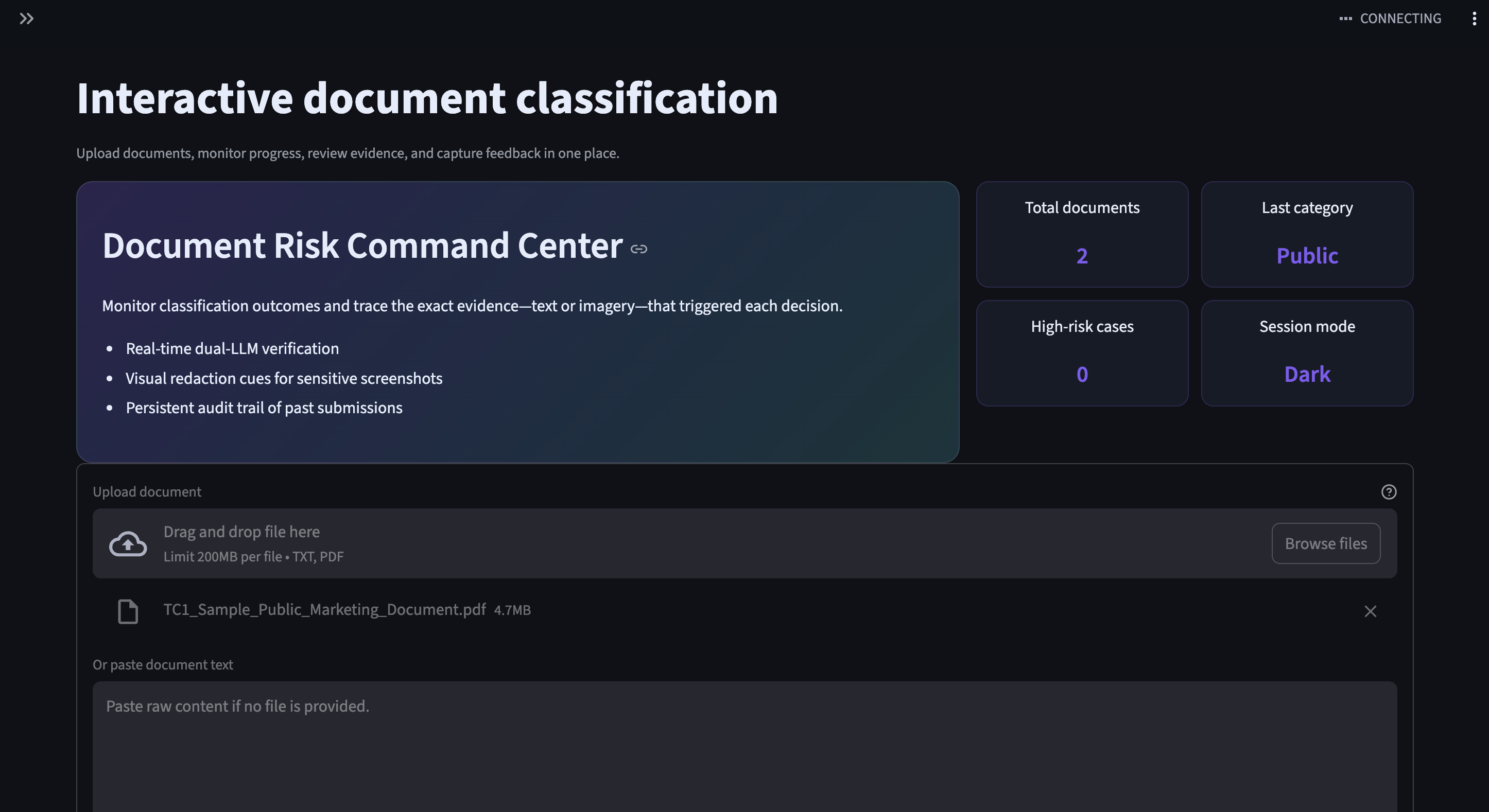
Task: Click the heading anchor link icon
Action: tap(638, 249)
